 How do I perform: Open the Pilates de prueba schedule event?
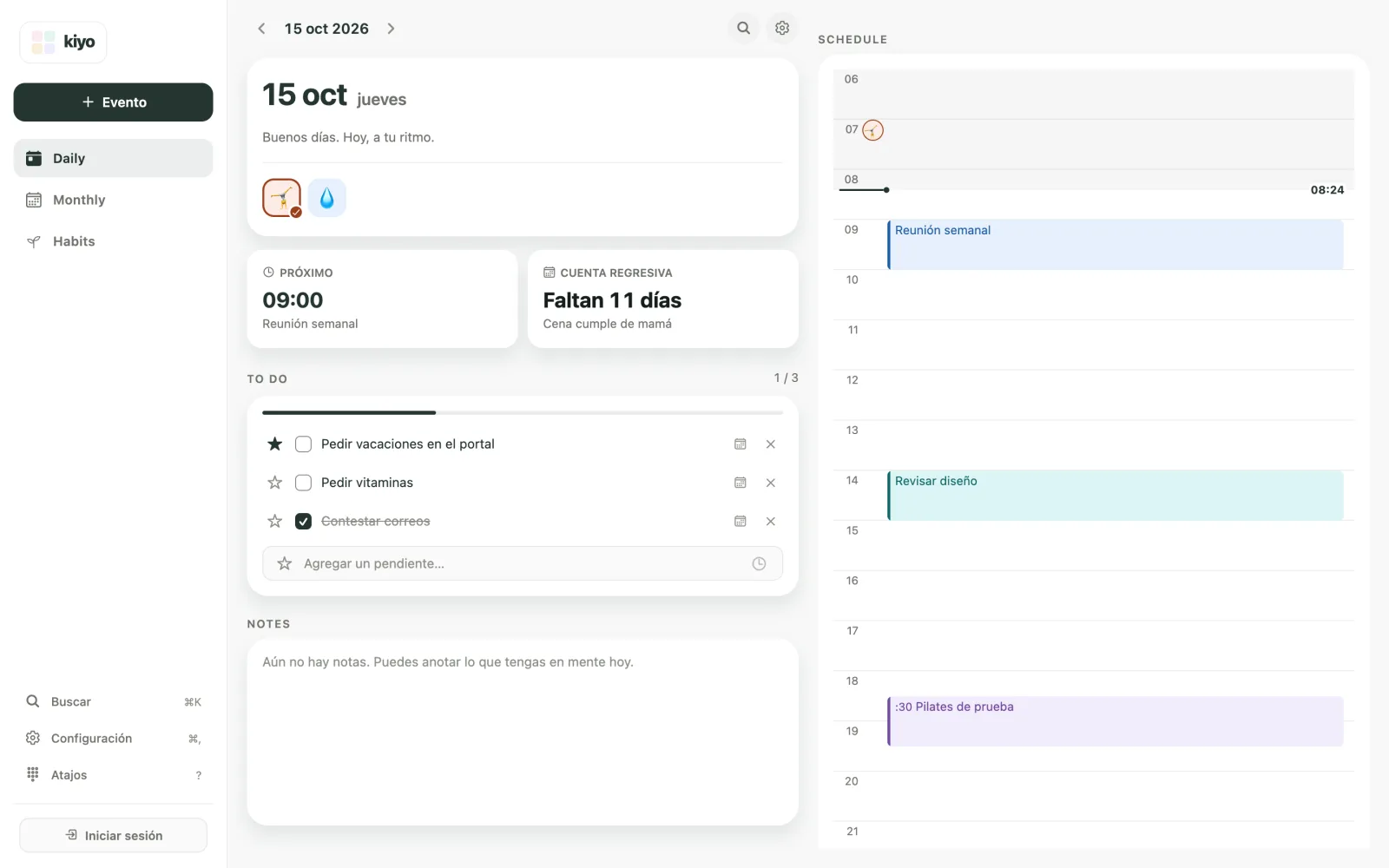[x=1116, y=721]
